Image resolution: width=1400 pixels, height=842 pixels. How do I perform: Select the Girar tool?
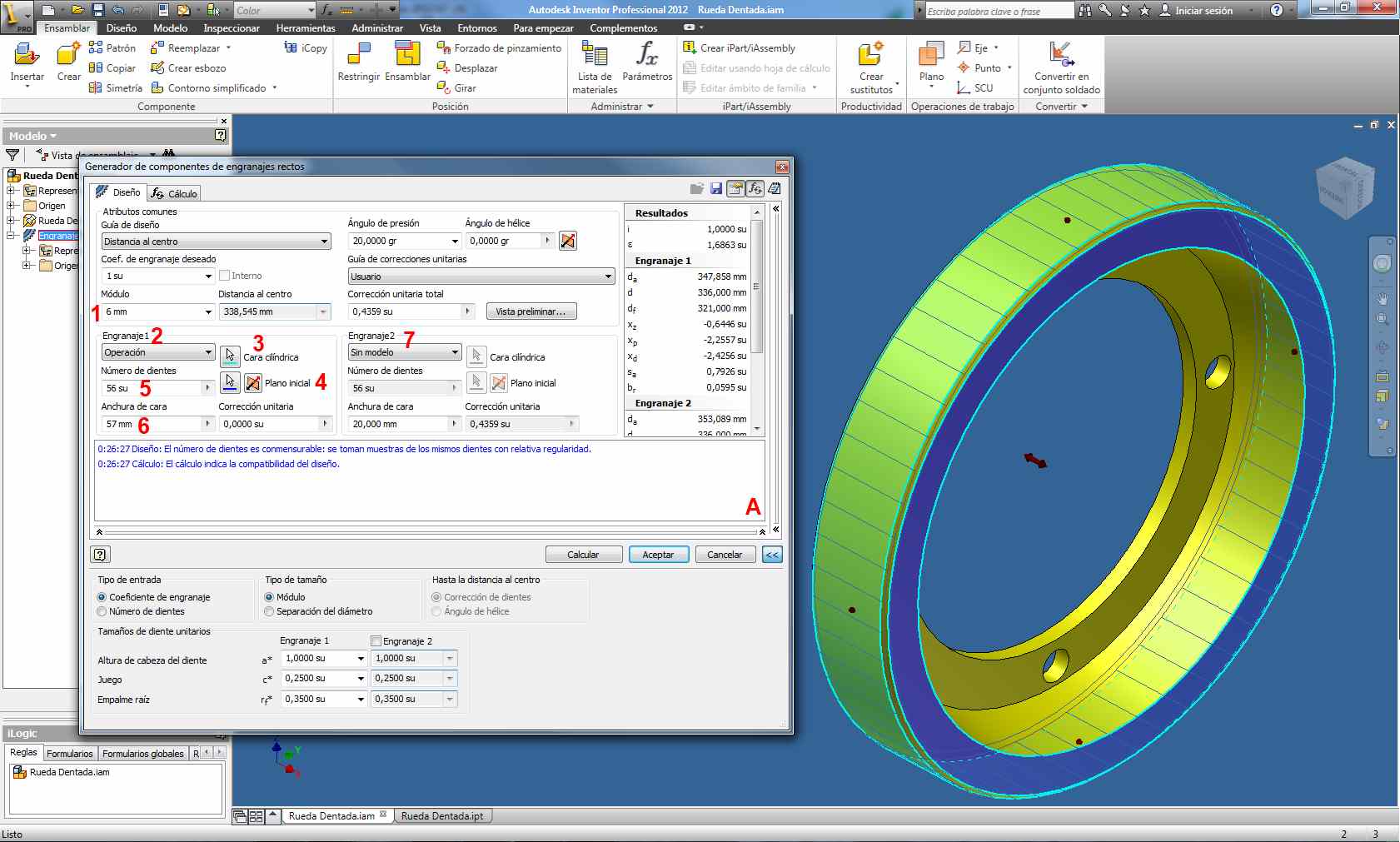456,88
